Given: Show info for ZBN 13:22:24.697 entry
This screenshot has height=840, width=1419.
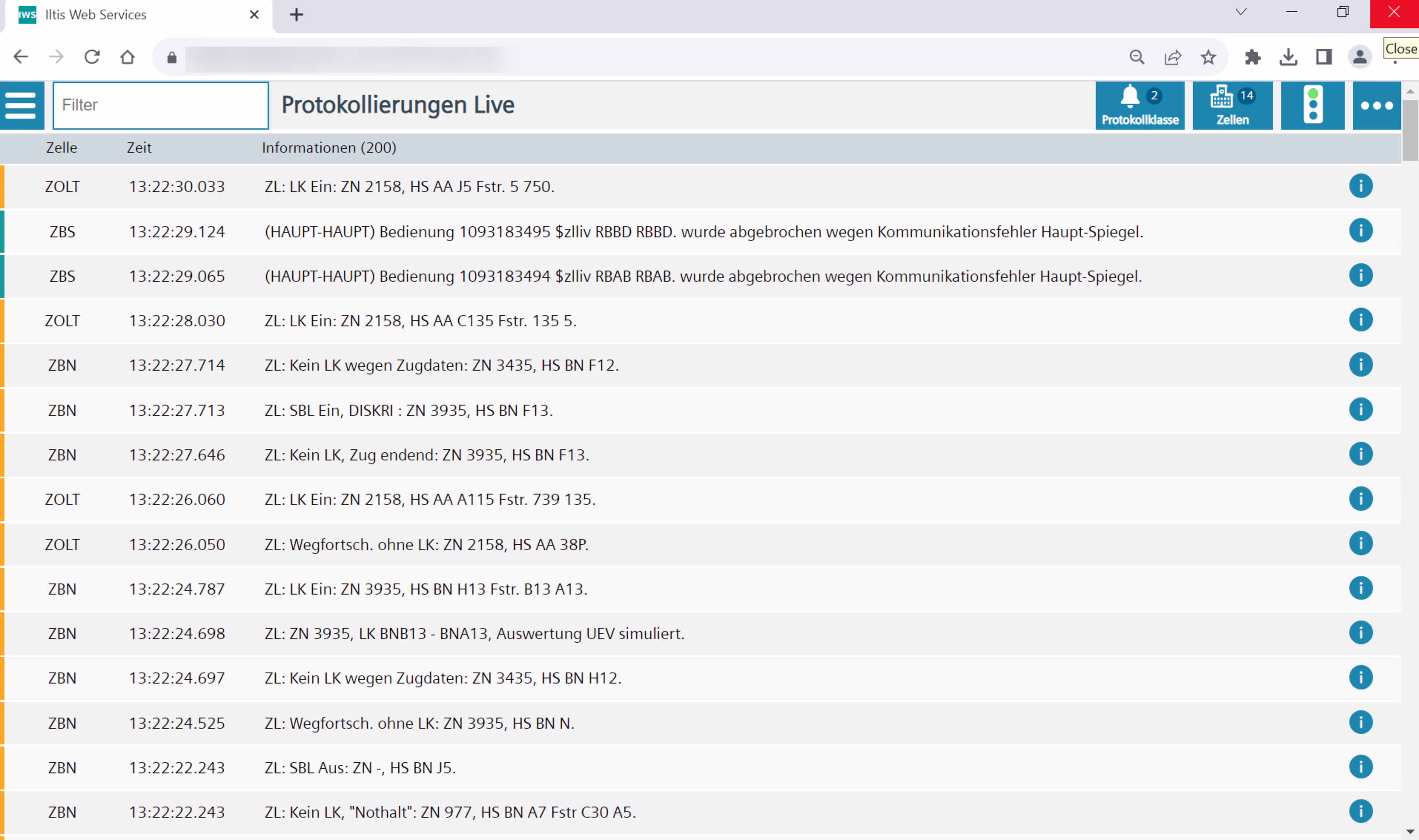Looking at the screenshot, I should point(1360,677).
